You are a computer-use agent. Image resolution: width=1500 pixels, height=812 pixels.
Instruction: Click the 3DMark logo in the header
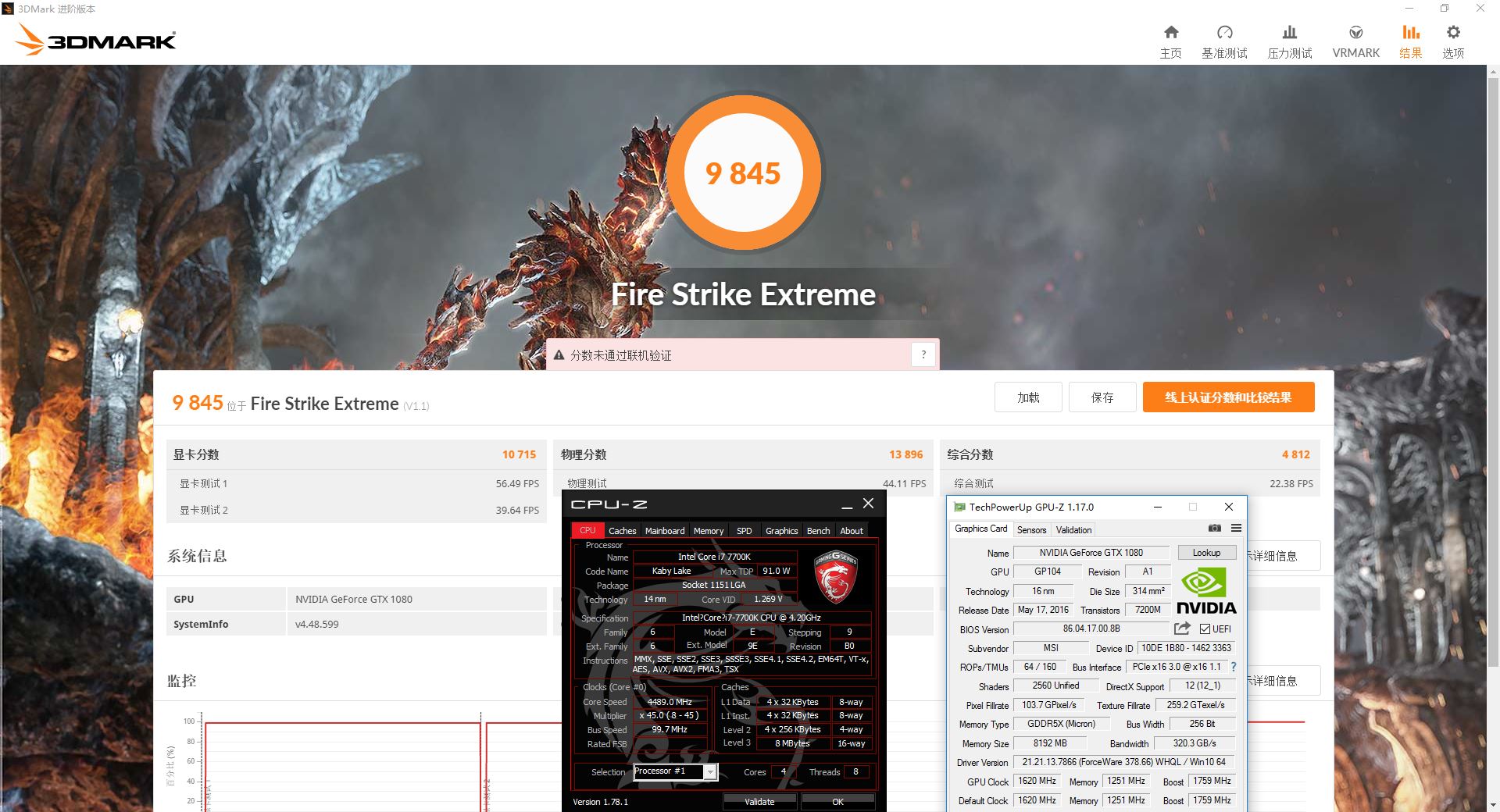(x=96, y=39)
